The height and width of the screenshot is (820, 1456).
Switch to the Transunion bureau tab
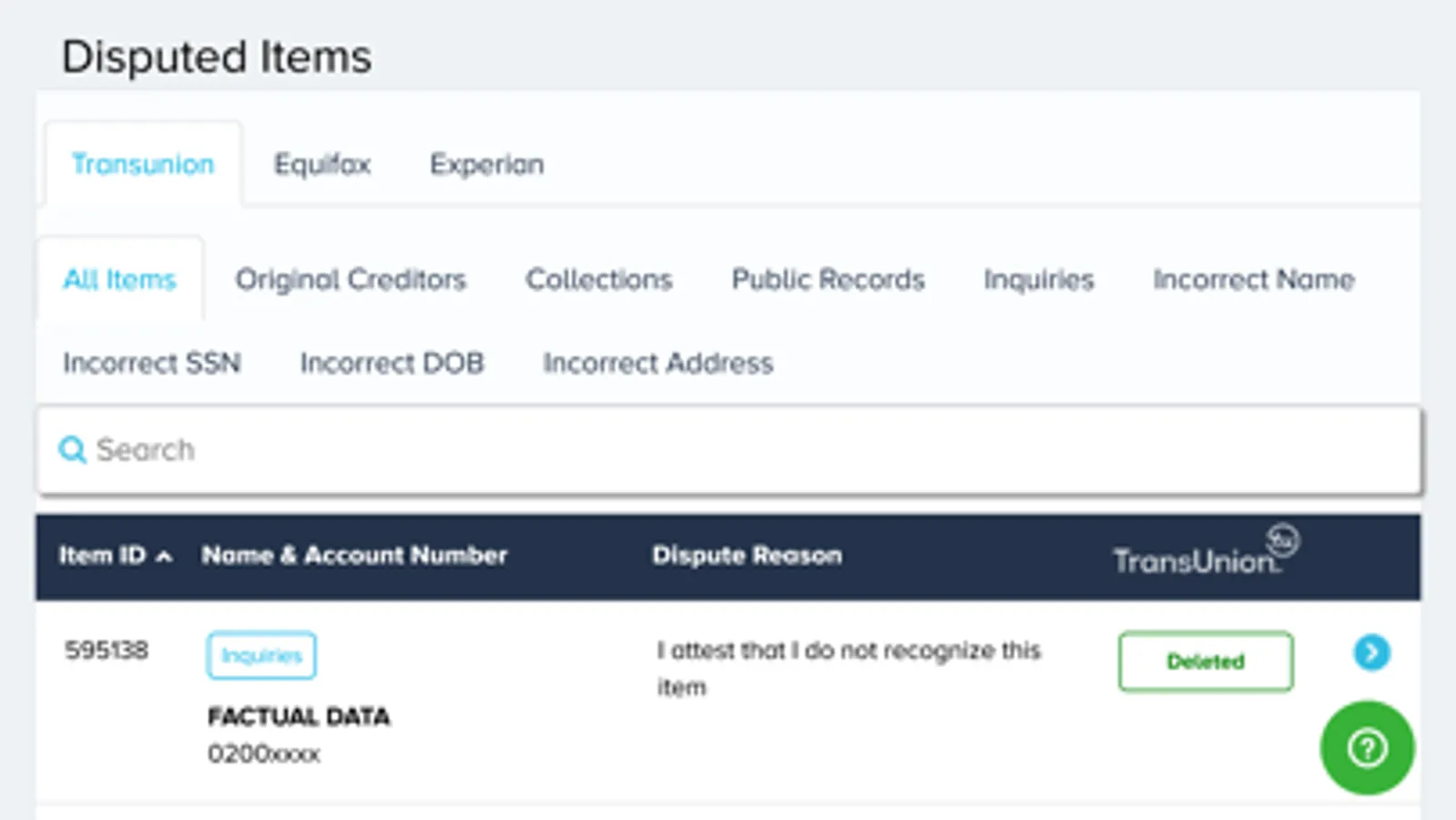coord(143,164)
